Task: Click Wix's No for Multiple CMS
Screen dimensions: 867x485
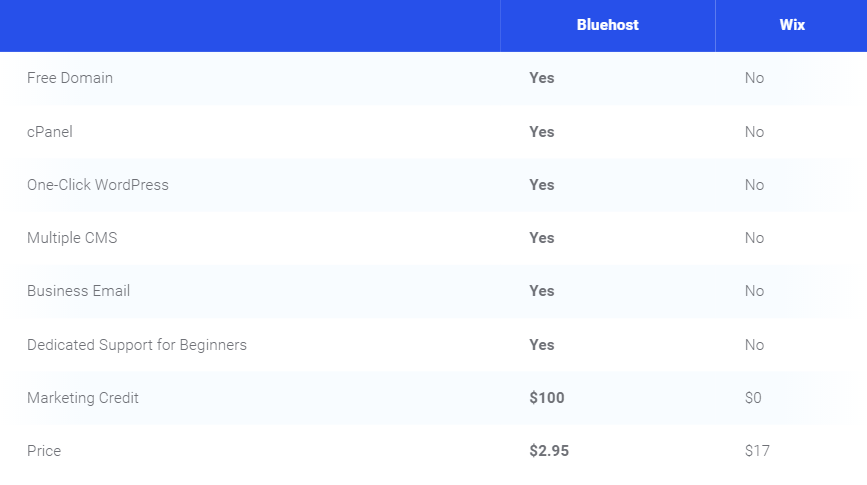Action: 754,238
